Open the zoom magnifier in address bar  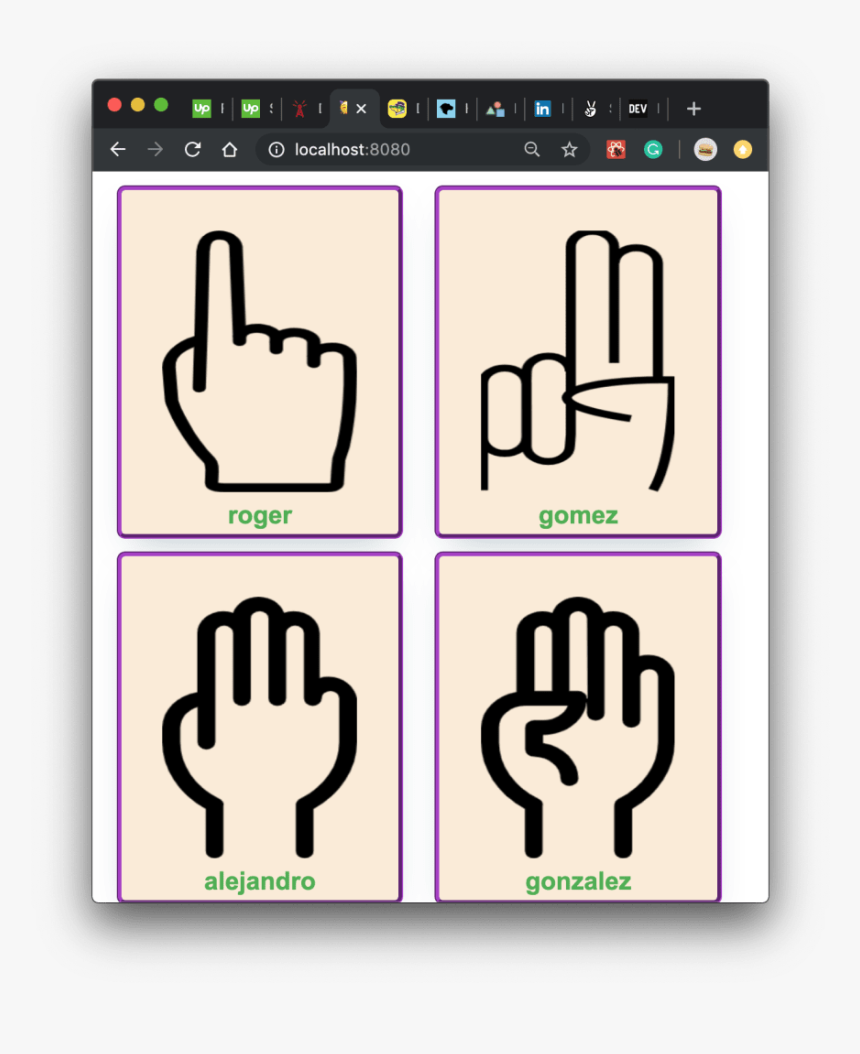[532, 150]
